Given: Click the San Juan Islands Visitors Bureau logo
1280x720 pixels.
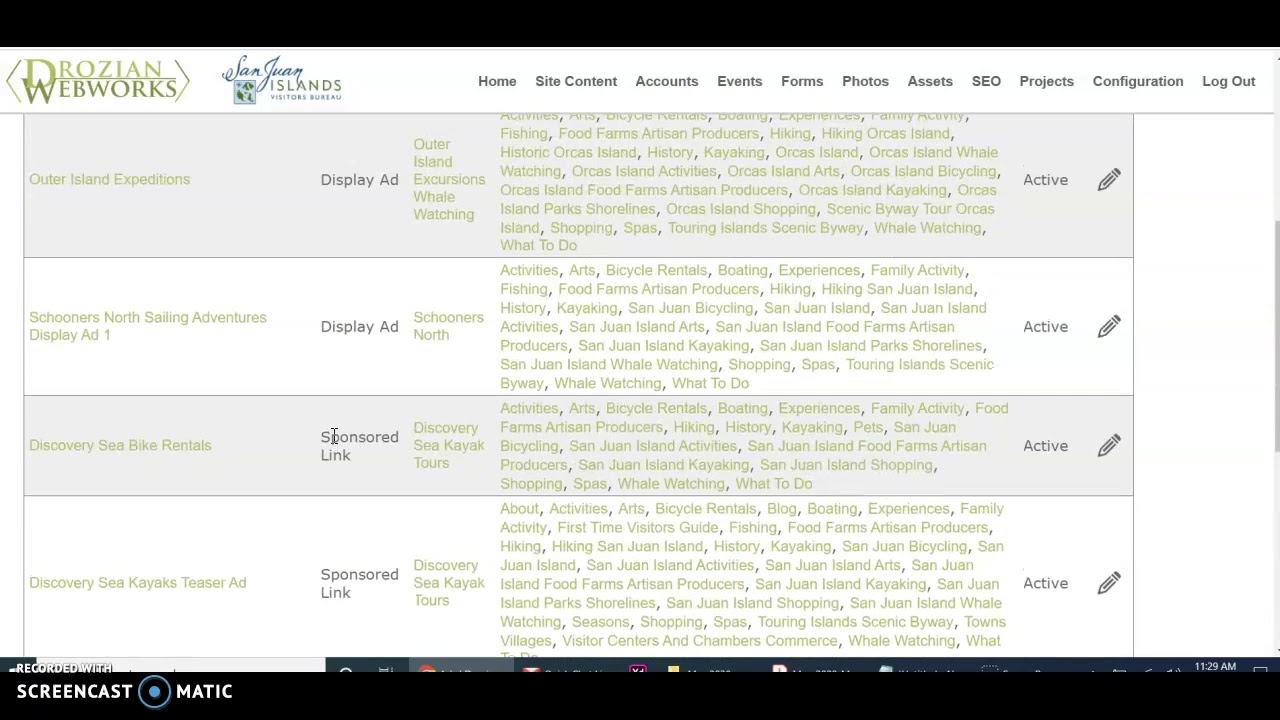Looking at the screenshot, I should pyautogui.click(x=282, y=80).
